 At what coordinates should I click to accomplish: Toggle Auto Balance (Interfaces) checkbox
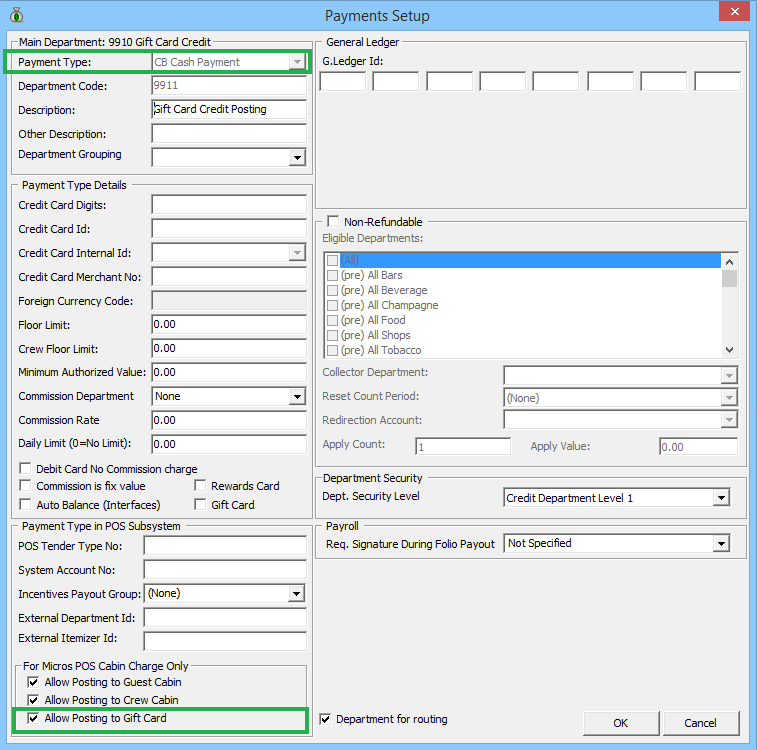pos(25,504)
